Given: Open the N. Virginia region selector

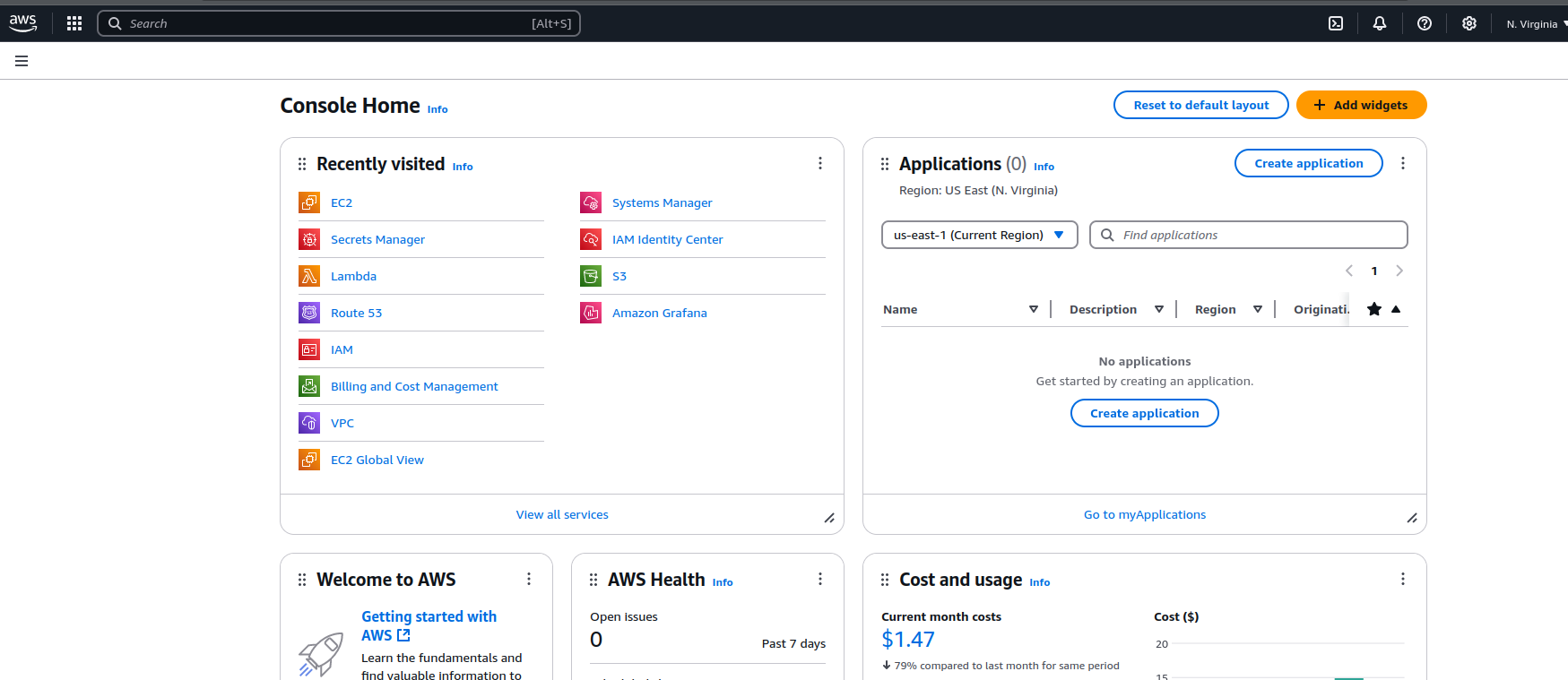Looking at the screenshot, I should (x=1535, y=24).
